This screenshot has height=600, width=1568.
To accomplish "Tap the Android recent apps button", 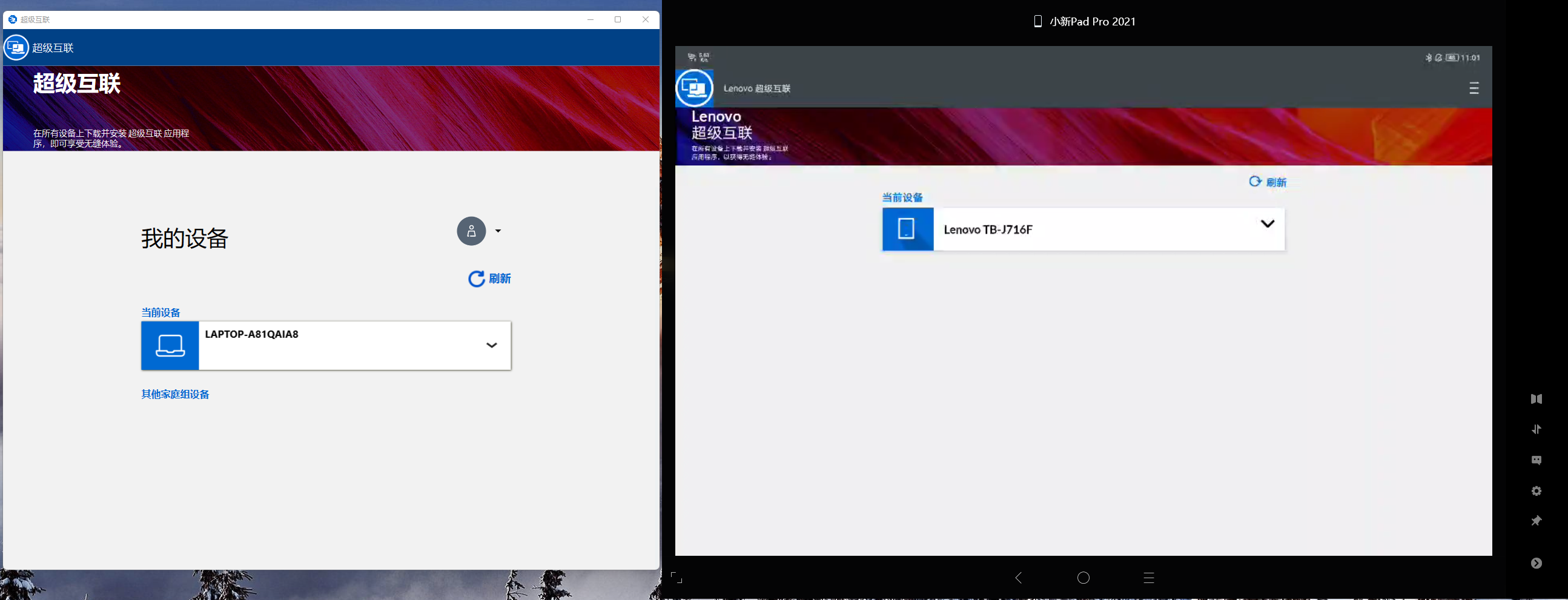I will pyautogui.click(x=1149, y=578).
